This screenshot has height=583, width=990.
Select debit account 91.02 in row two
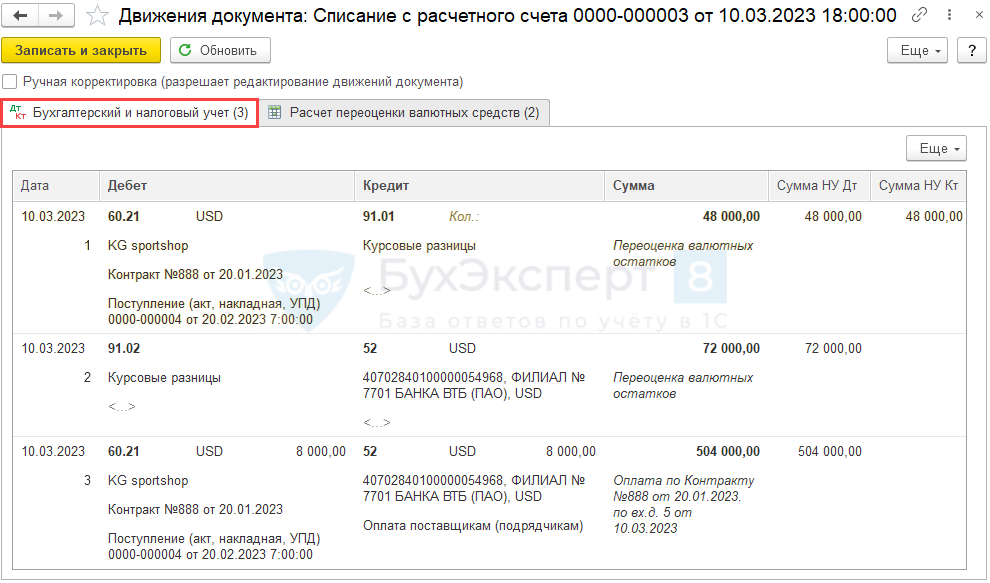tap(124, 349)
